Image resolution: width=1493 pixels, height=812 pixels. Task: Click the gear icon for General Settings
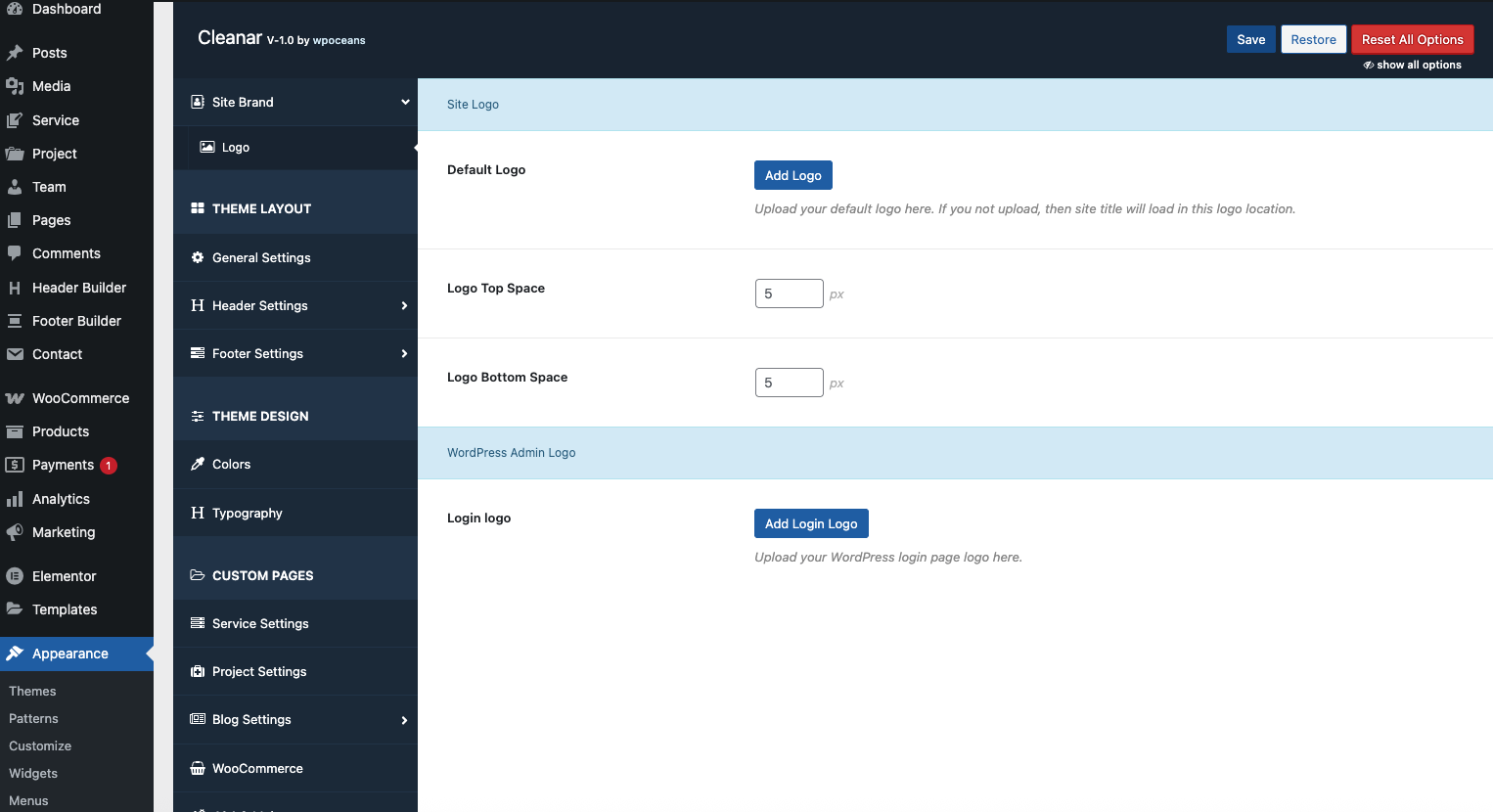click(x=198, y=258)
